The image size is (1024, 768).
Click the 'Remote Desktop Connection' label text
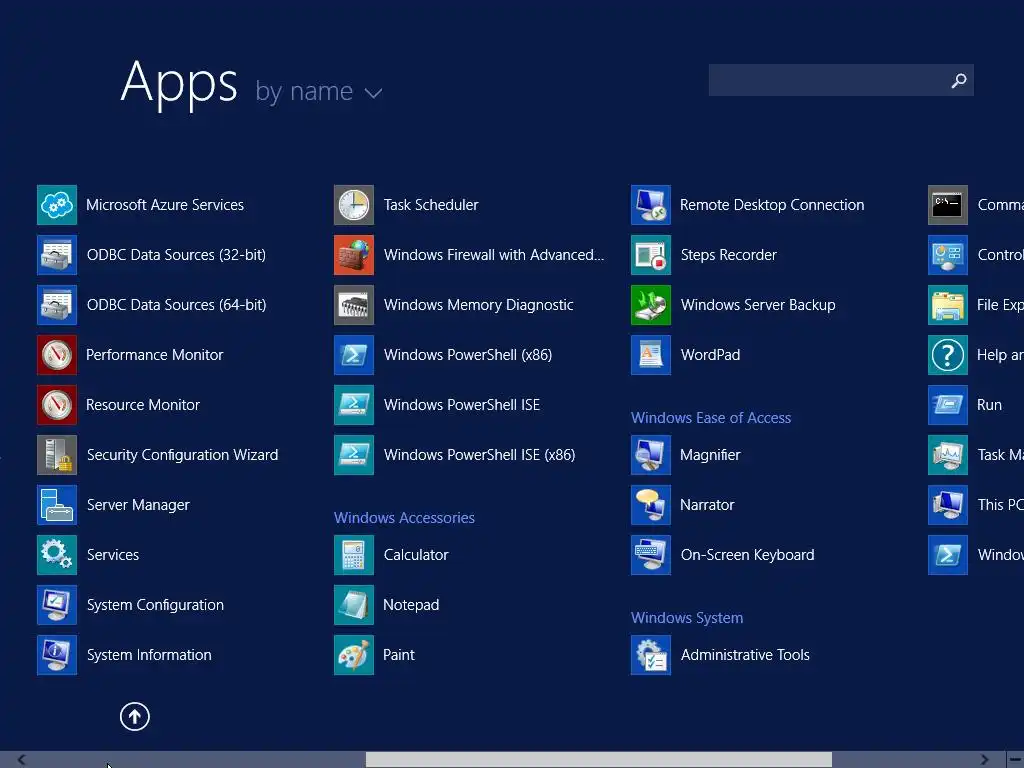[772, 205]
